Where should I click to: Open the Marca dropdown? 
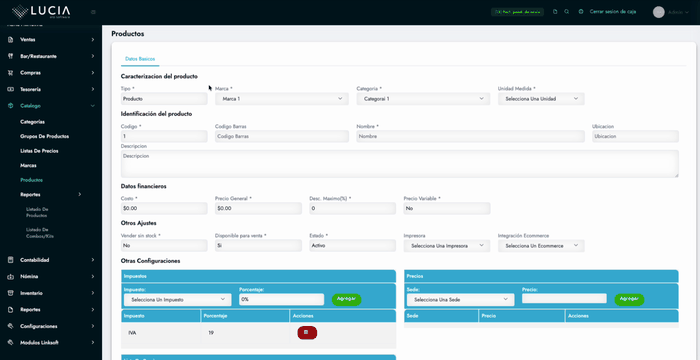coord(282,99)
